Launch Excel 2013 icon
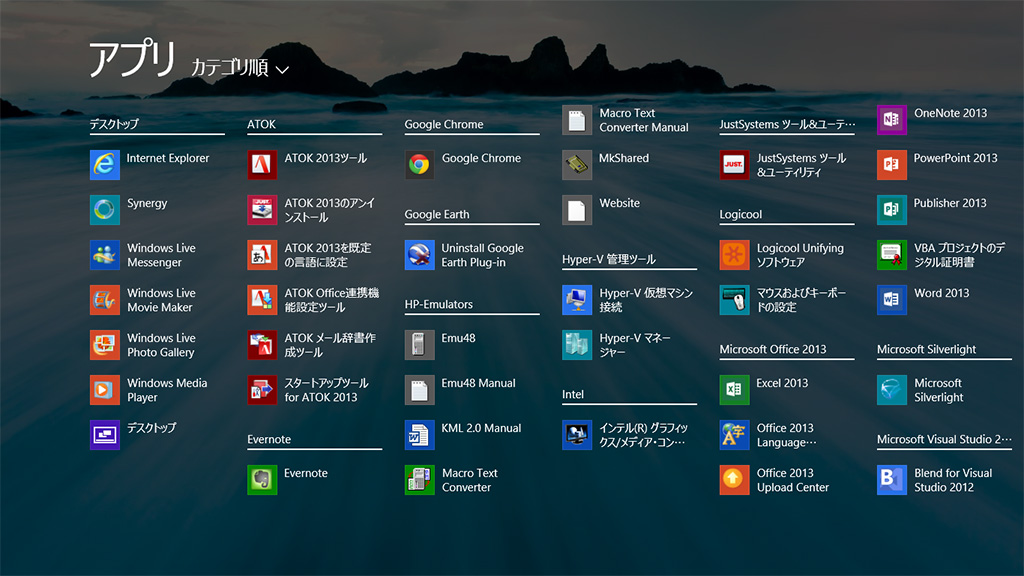Viewport: 1024px width, 576px height. [735, 390]
